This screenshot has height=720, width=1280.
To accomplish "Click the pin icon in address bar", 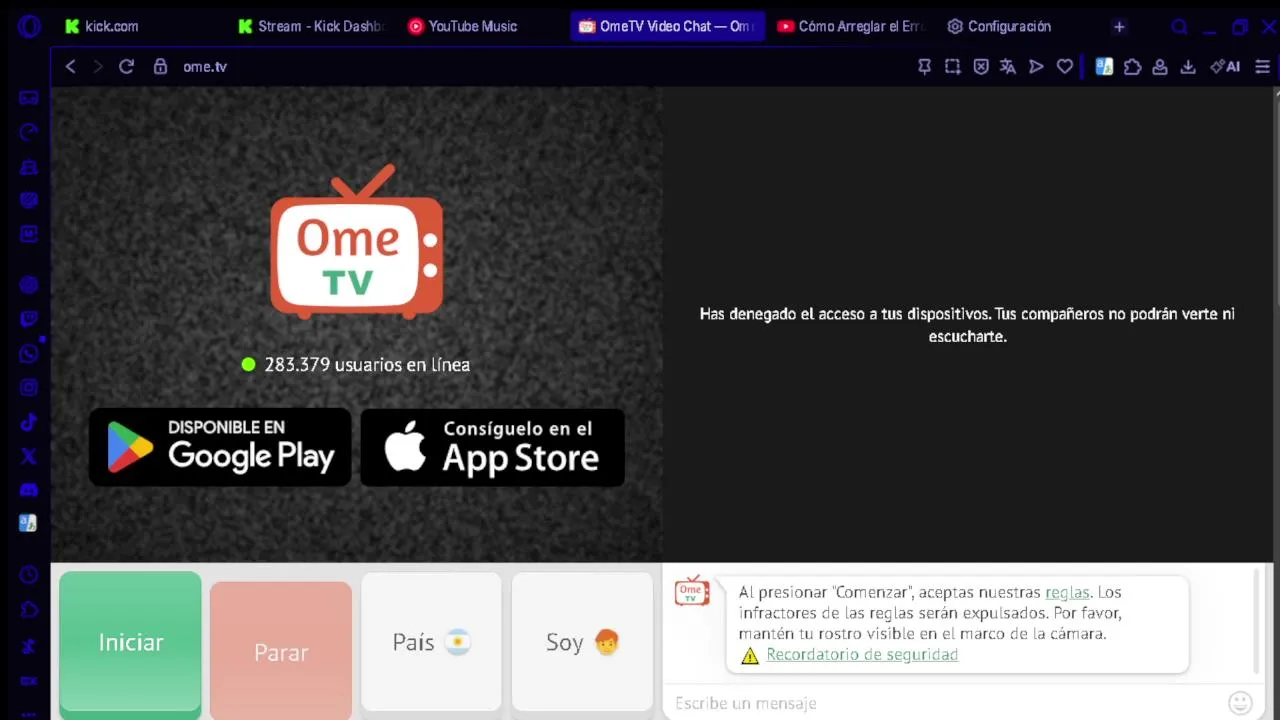I will coord(924,66).
